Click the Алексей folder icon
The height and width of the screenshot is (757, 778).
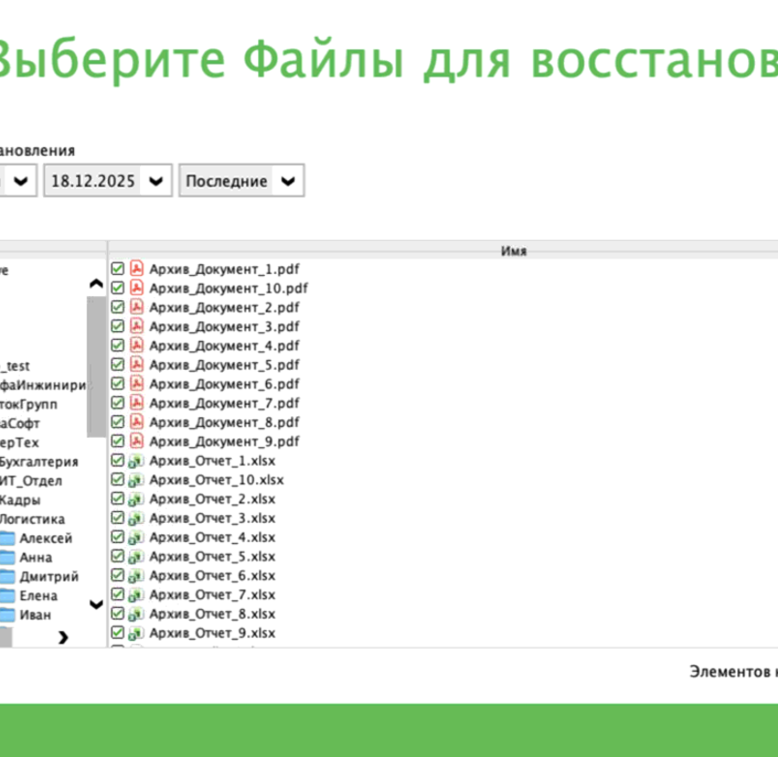point(6,538)
